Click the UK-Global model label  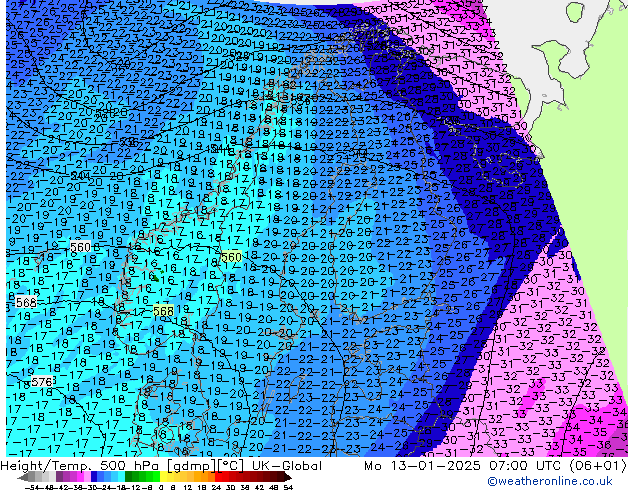pyautogui.click(x=287, y=466)
